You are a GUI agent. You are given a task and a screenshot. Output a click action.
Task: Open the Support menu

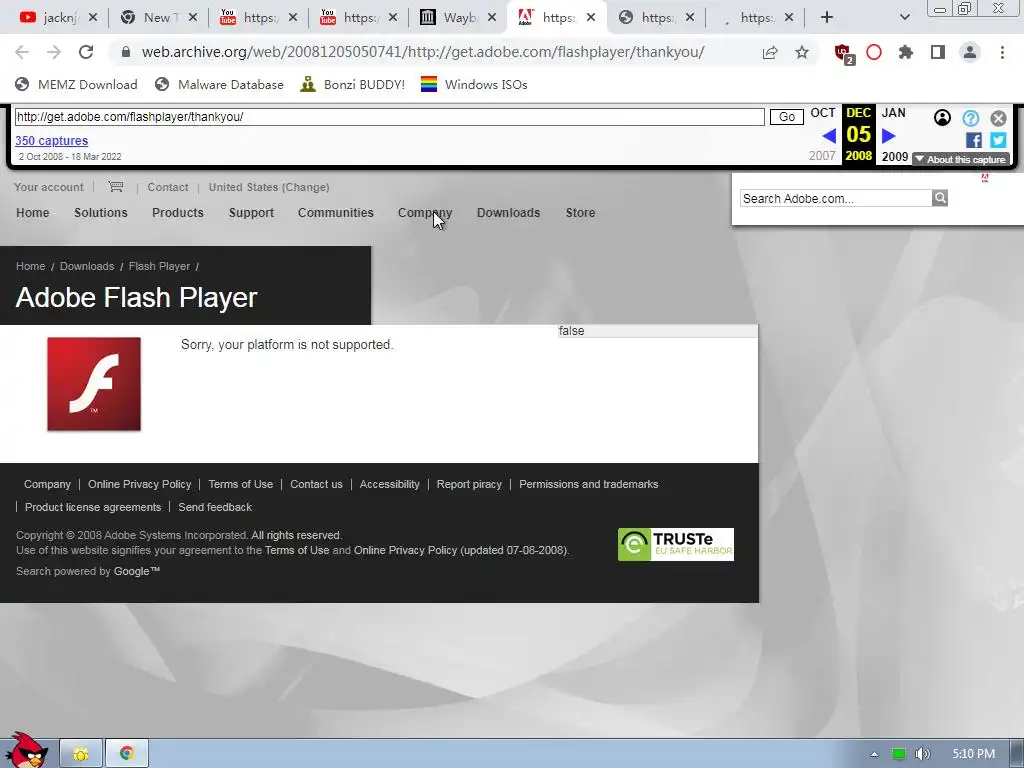[251, 213]
